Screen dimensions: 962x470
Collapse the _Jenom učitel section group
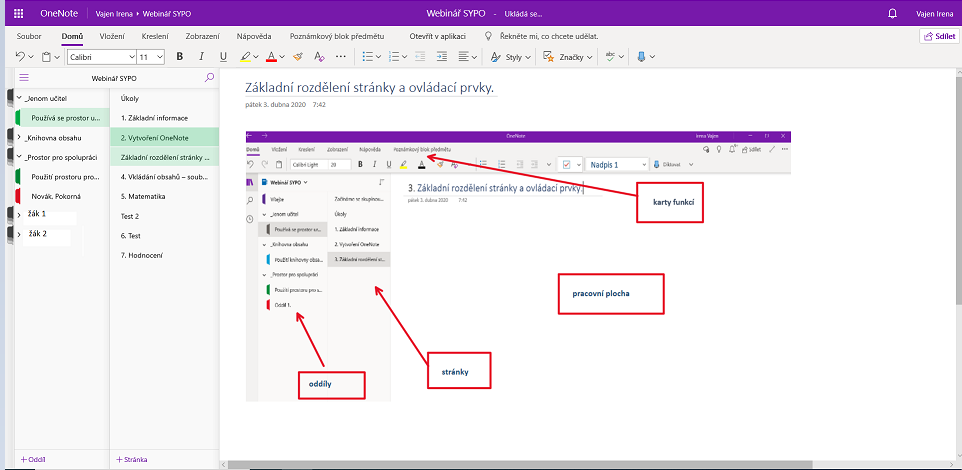(19, 98)
